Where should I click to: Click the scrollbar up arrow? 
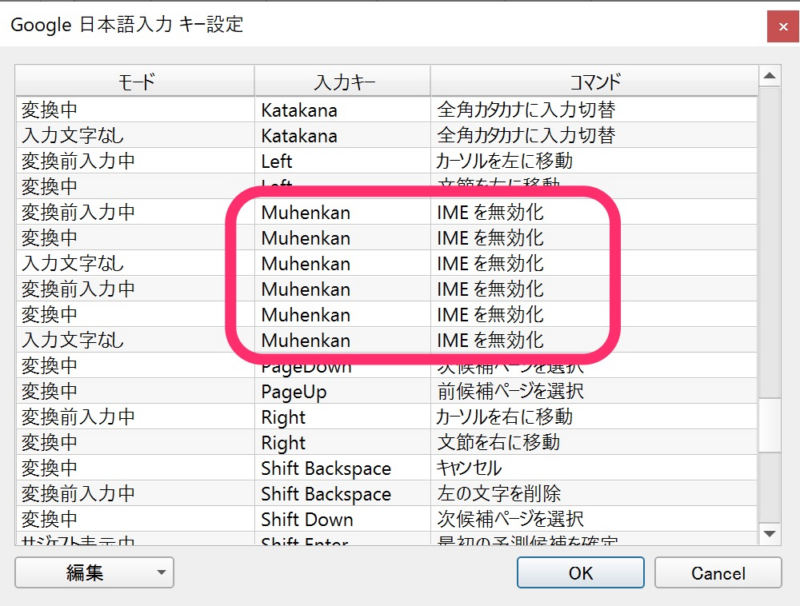[x=769, y=77]
